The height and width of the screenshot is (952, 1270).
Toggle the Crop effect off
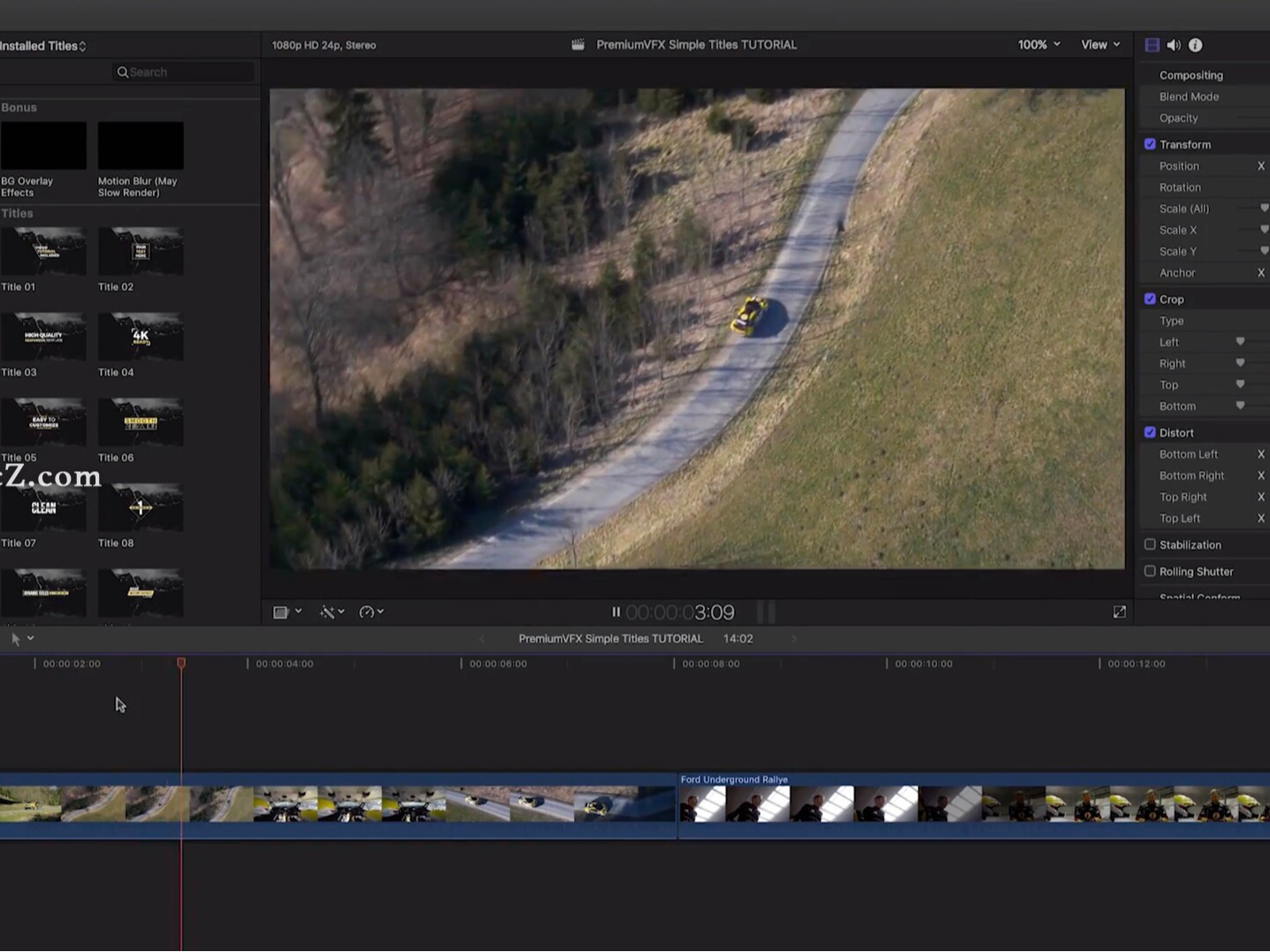pyautogui.click(x=1151, y=298)
